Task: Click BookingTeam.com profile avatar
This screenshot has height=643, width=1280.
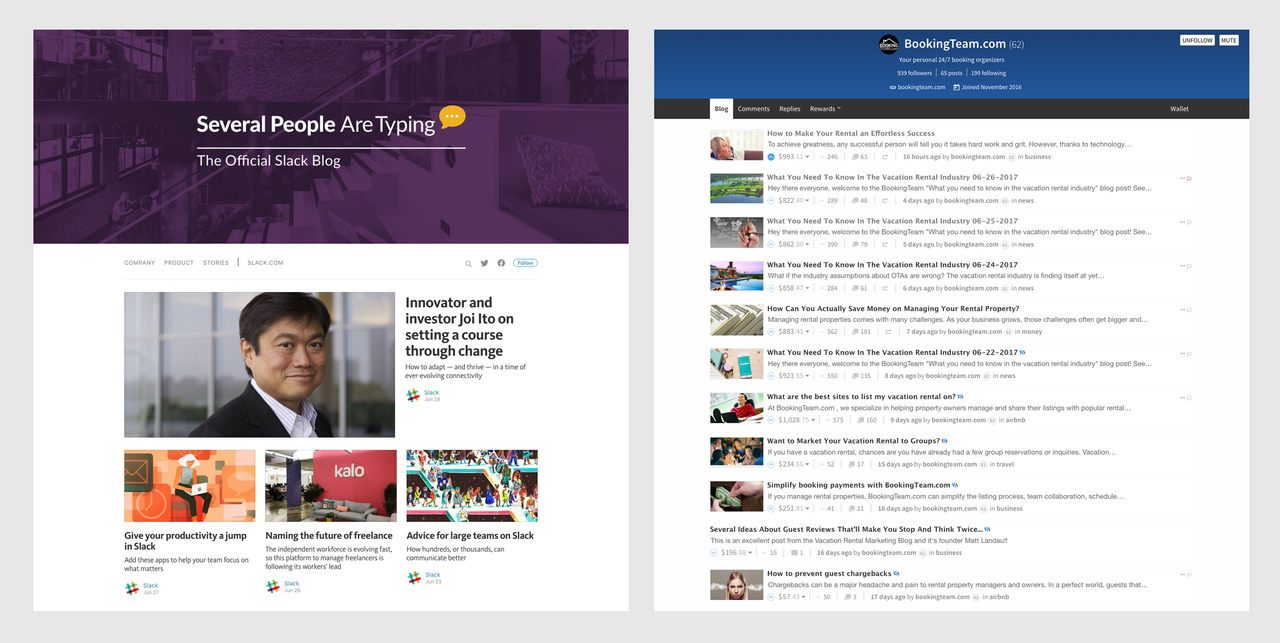Action: coord(889,44)
